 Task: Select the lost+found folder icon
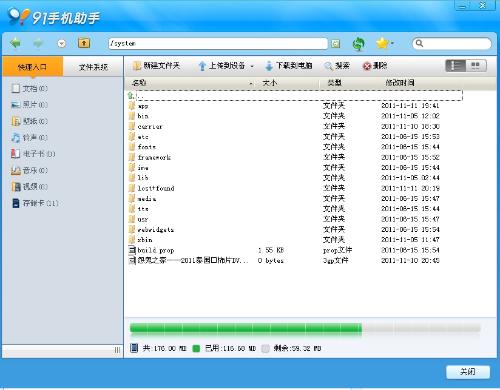tap(132, 188)
